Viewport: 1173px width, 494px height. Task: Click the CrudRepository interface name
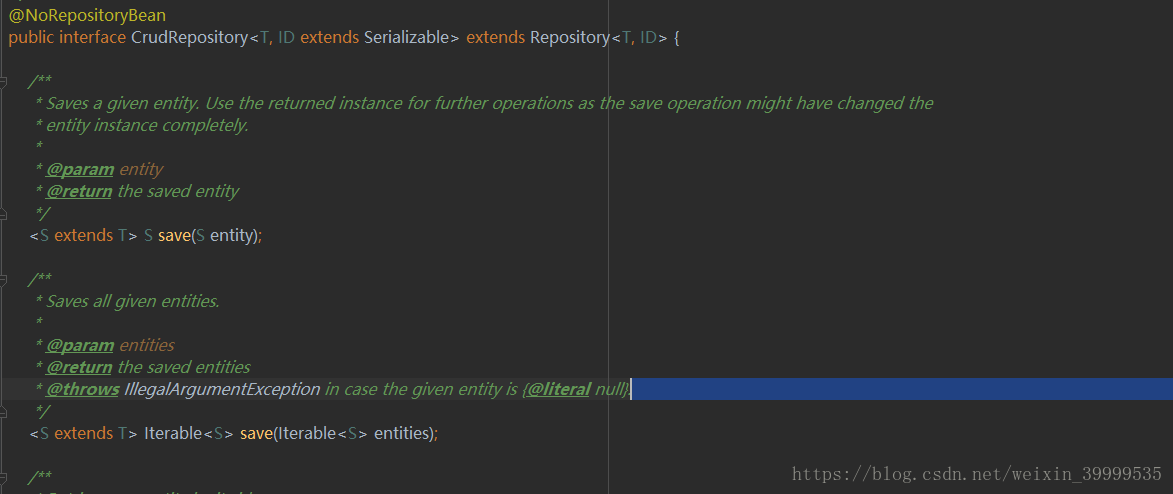pos(189,37)
